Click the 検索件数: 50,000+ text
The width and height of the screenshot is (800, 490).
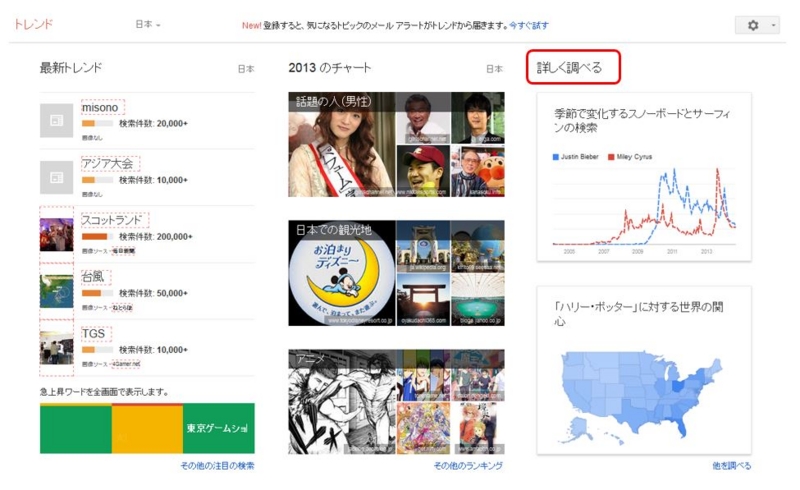[x=153, y=293]
